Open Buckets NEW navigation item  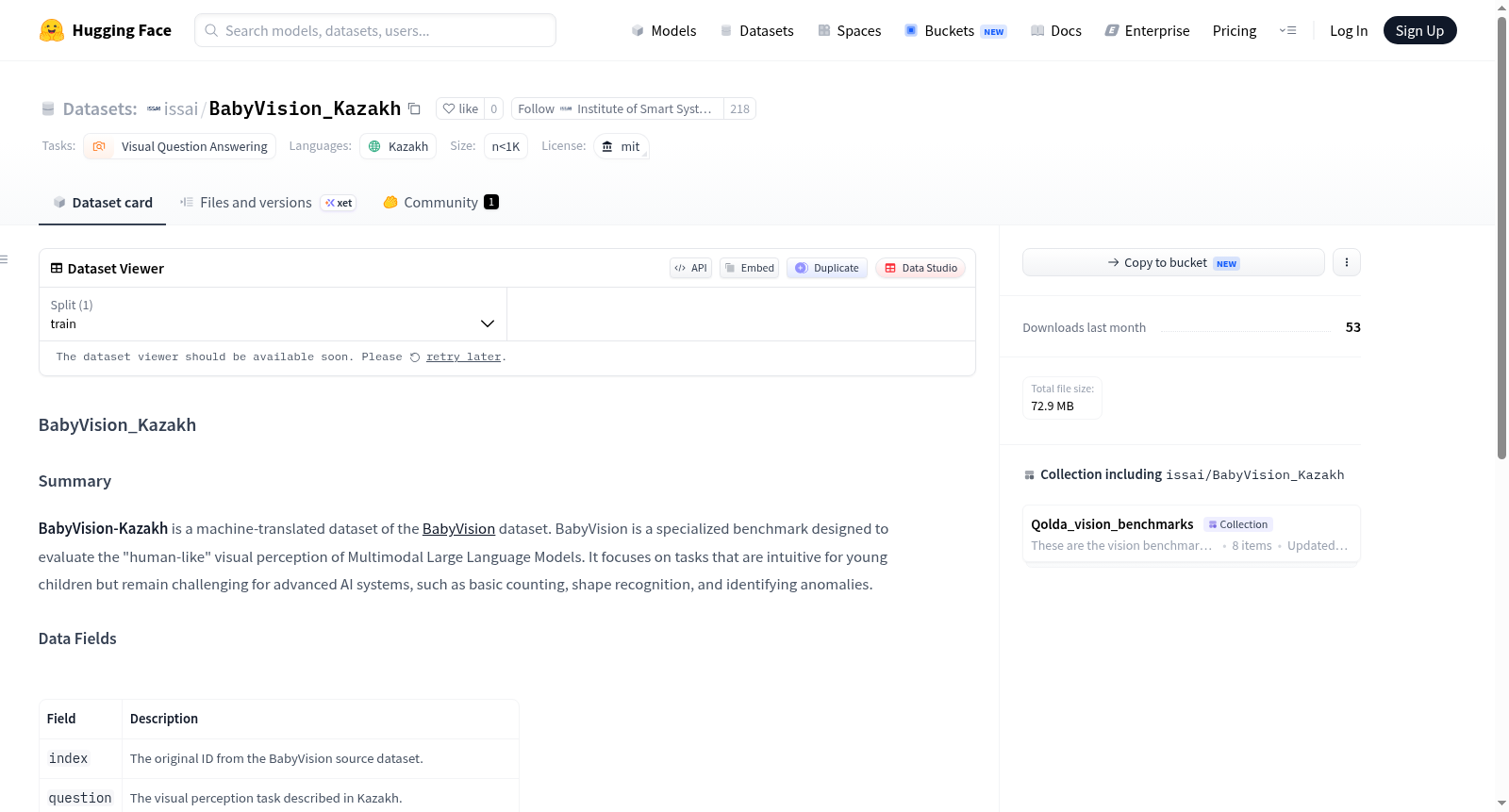(x=955, y=30)
